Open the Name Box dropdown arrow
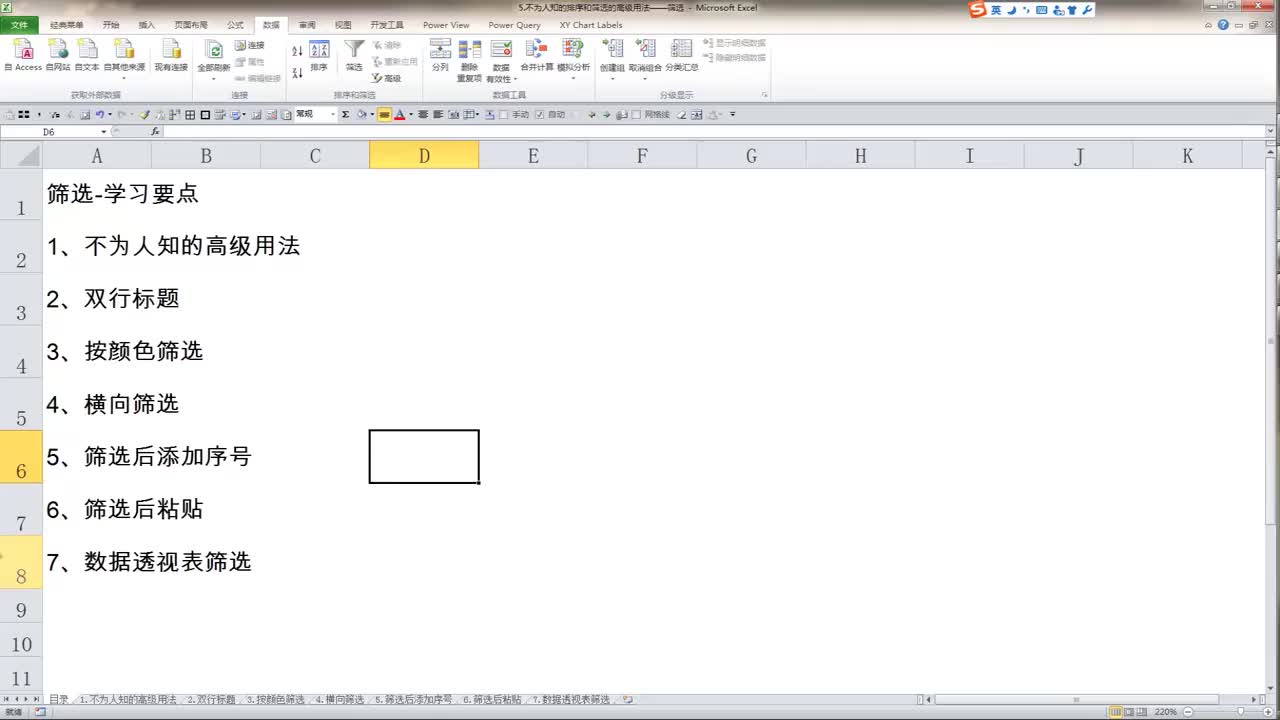This screenshot has height=720, width=1280. click(x=103, y=132)
